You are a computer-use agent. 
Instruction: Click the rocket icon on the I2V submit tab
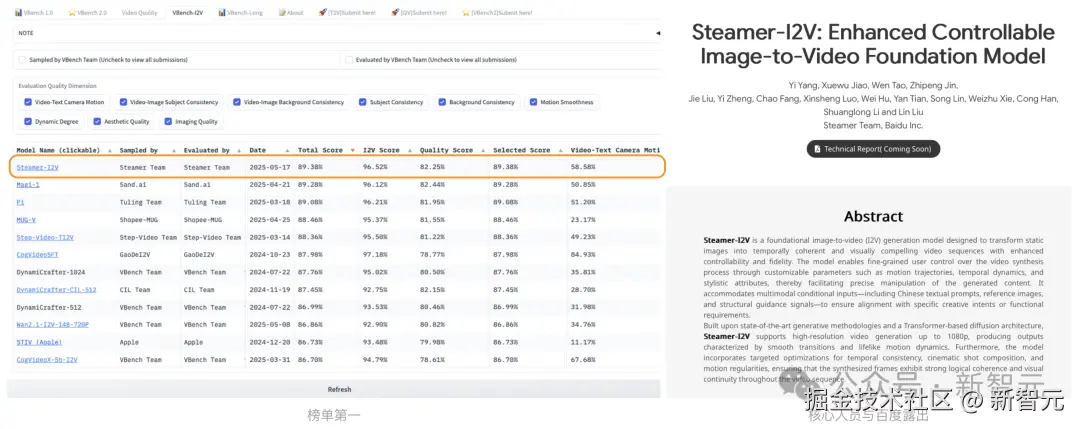[392, 13]
